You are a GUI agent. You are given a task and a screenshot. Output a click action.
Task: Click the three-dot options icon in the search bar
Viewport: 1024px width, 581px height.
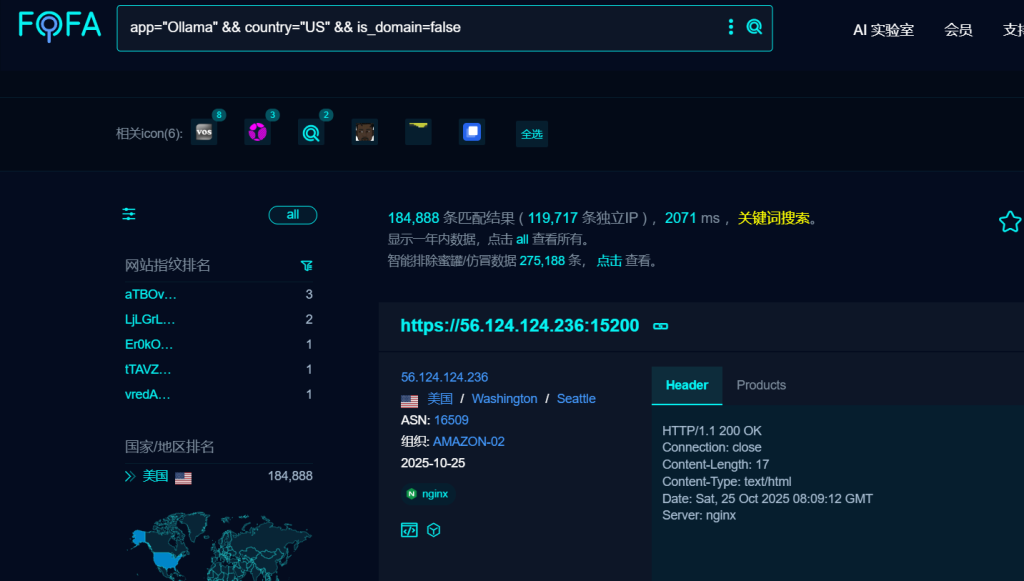coord(731,27)
